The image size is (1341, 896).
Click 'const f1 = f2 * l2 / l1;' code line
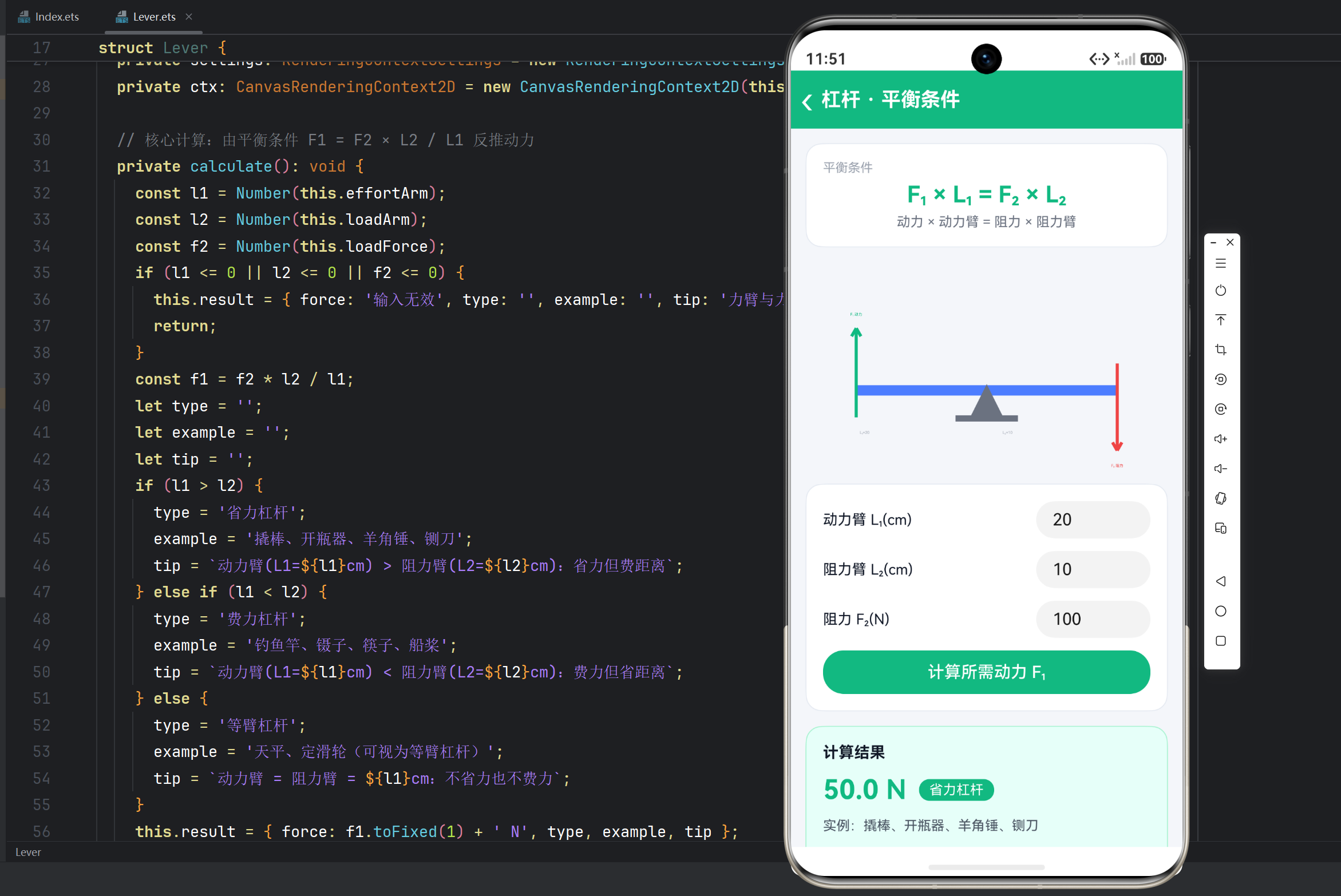pos(244,379)
